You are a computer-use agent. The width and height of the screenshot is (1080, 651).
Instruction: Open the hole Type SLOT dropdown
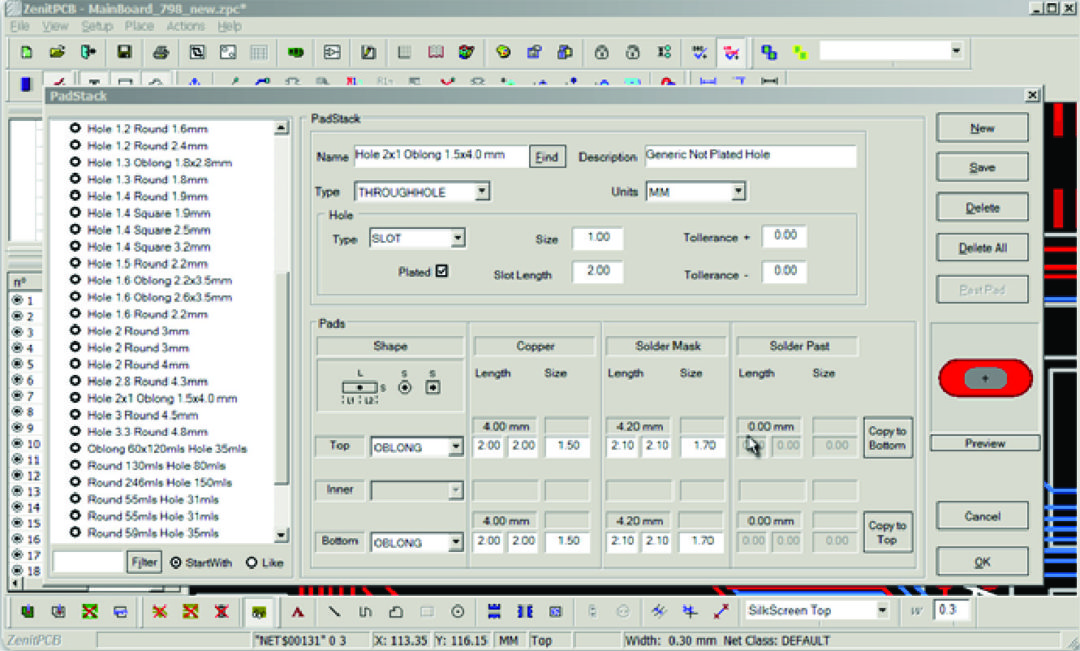tap(457, 239)
